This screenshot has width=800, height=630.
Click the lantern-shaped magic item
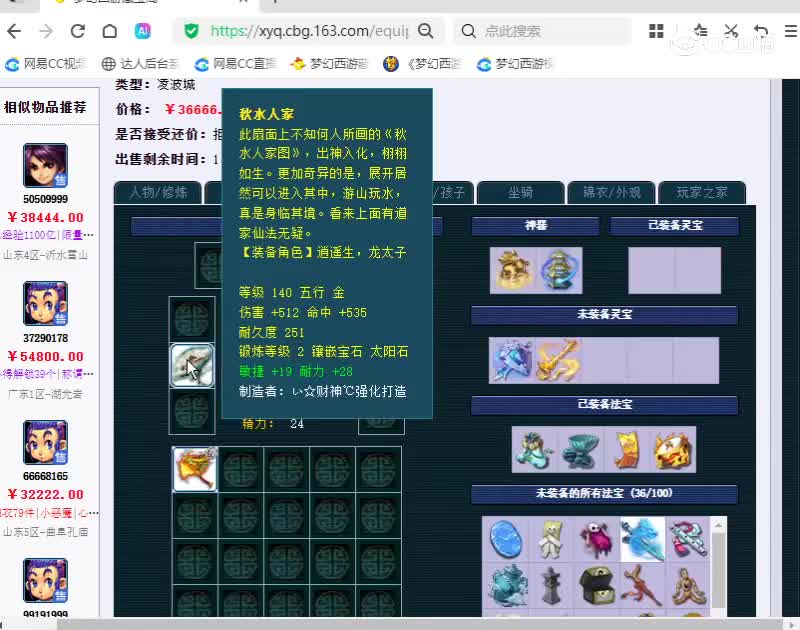click(x=551, y=586)
